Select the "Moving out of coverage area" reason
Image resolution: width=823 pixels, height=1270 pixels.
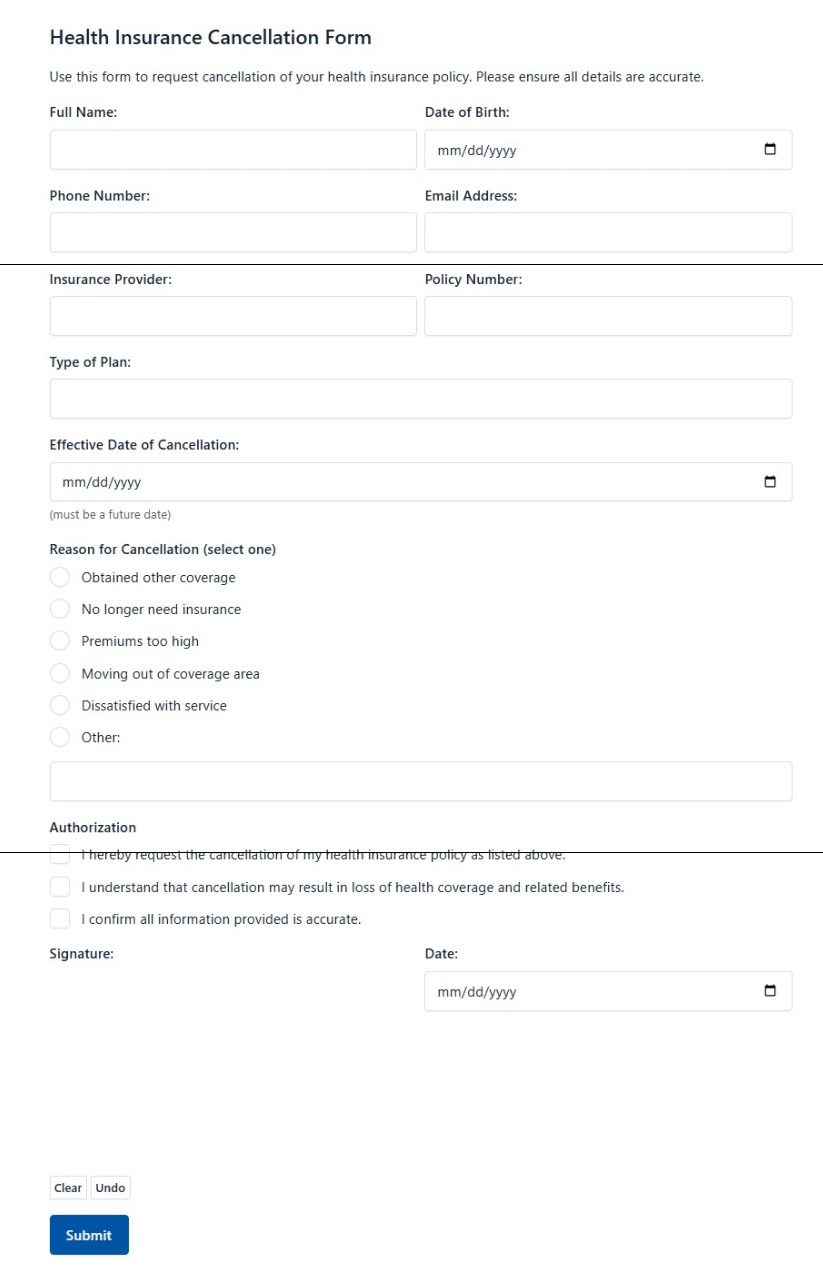point(60,673)
